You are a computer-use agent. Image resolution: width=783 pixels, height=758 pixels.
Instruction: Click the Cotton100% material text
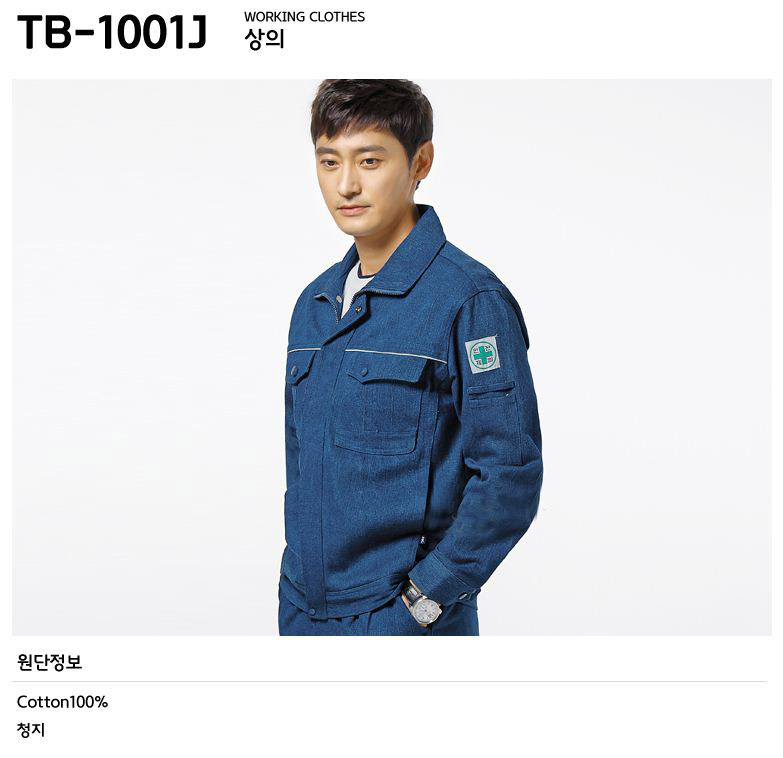click(62, 702)
